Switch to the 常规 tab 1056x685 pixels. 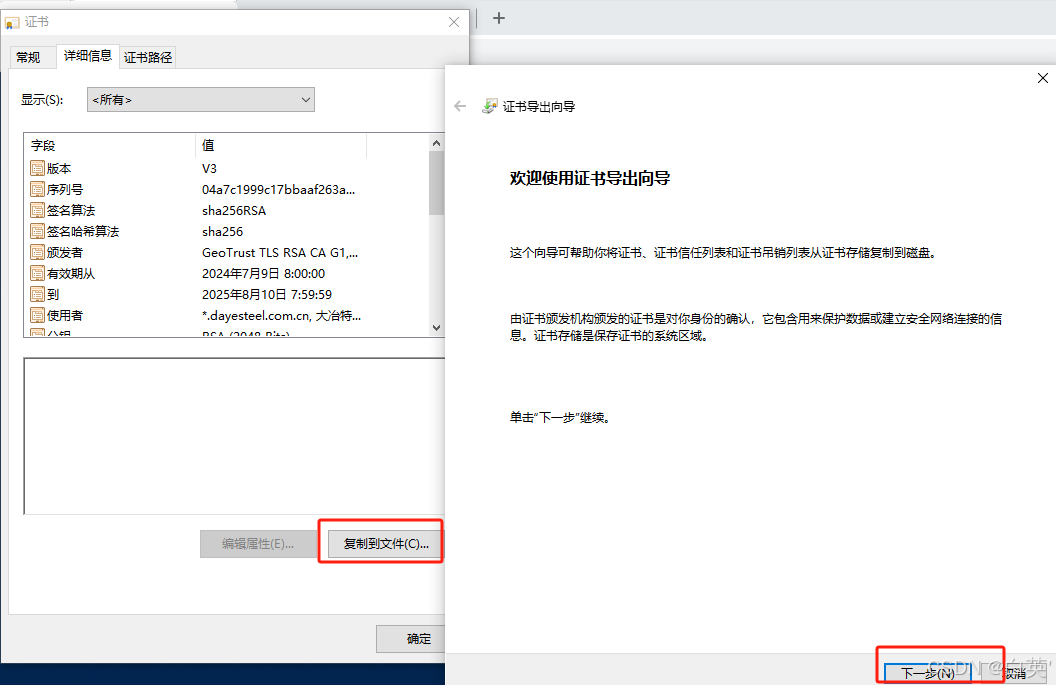28,56
